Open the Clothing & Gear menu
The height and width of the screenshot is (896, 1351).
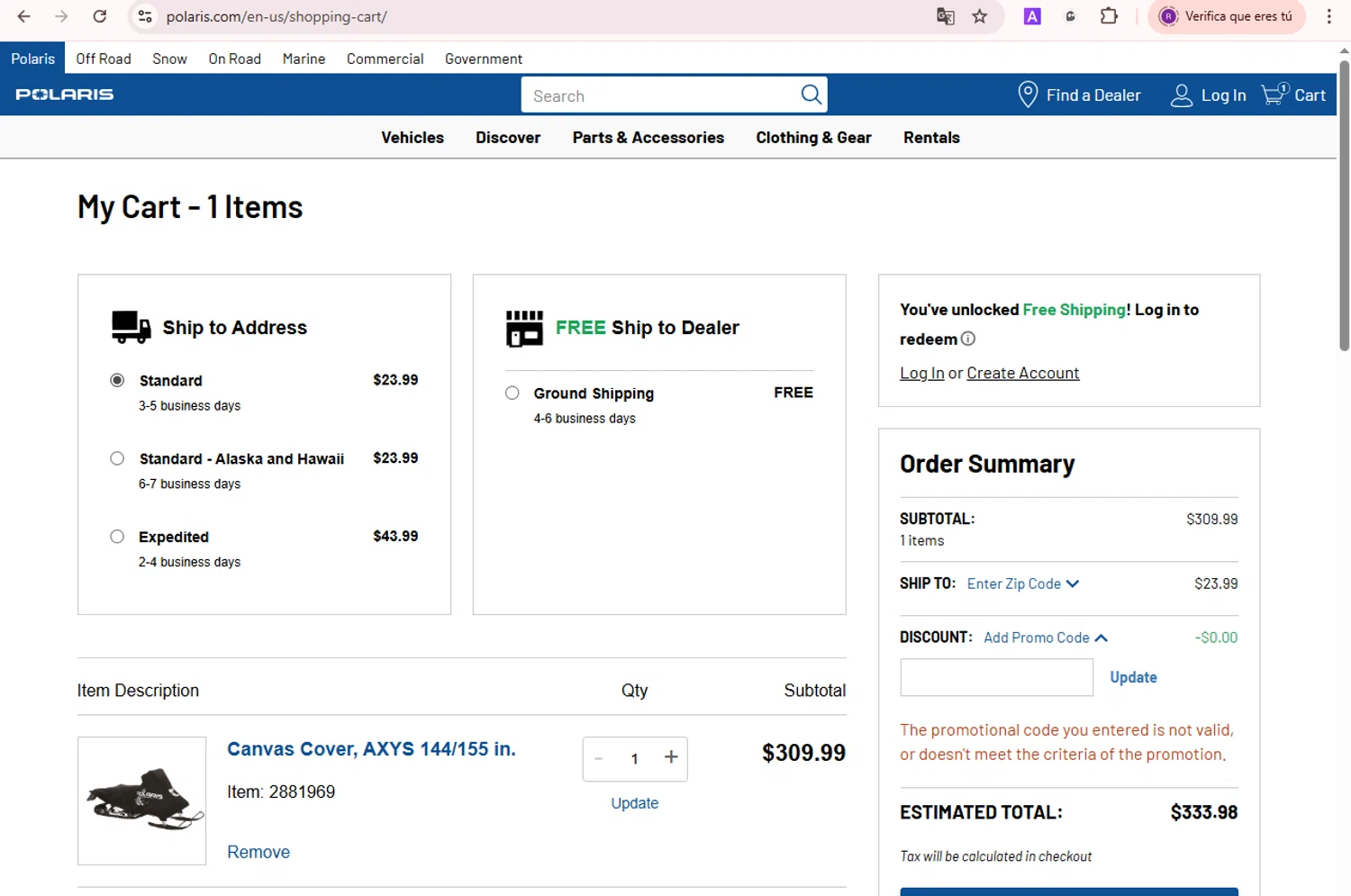pos(813,138)
